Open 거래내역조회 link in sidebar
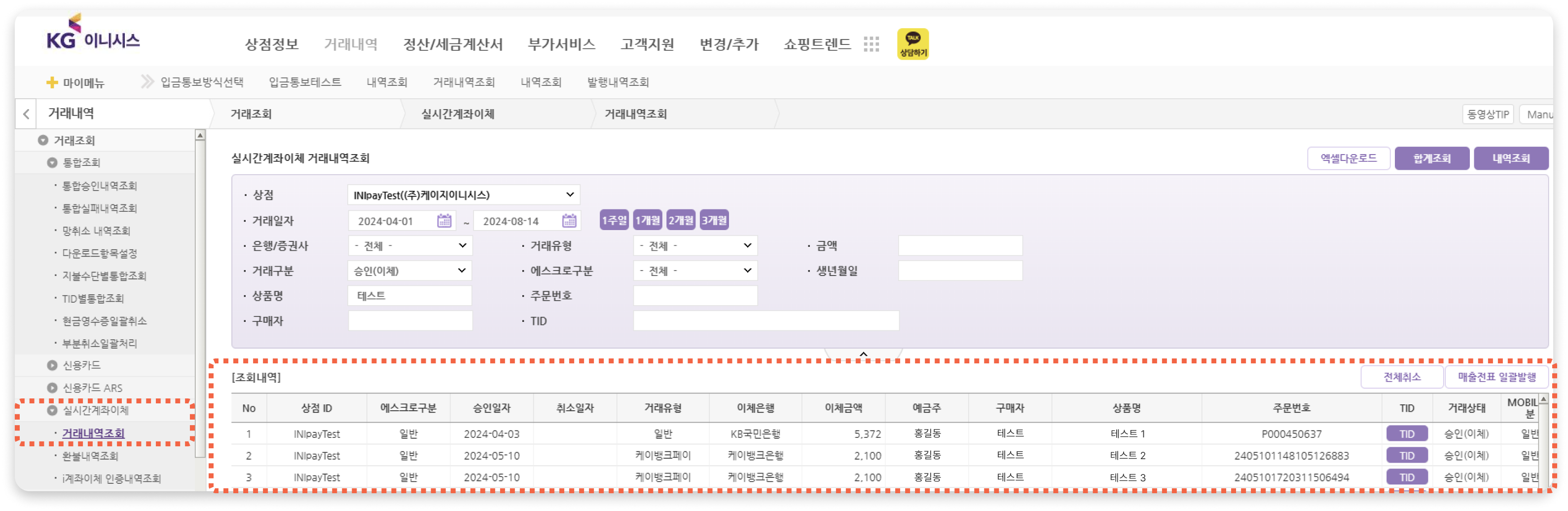The height and width of the screenshot is (511, 1568). pos(93,433)
